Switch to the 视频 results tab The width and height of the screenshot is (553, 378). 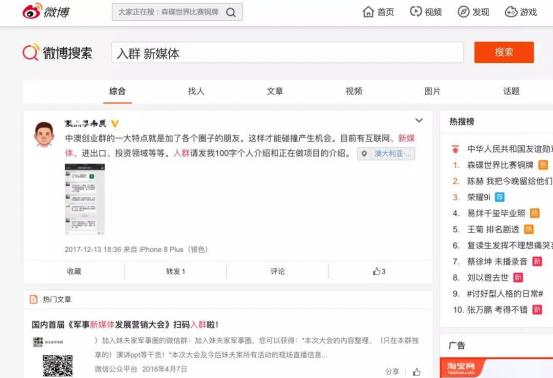(354, 91)
